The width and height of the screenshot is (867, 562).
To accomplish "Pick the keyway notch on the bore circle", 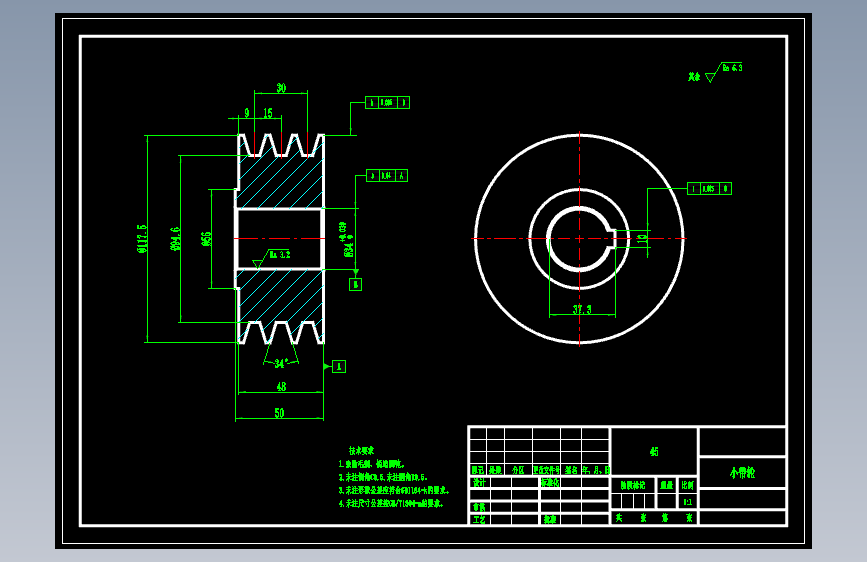I will (x=613, y=238).
